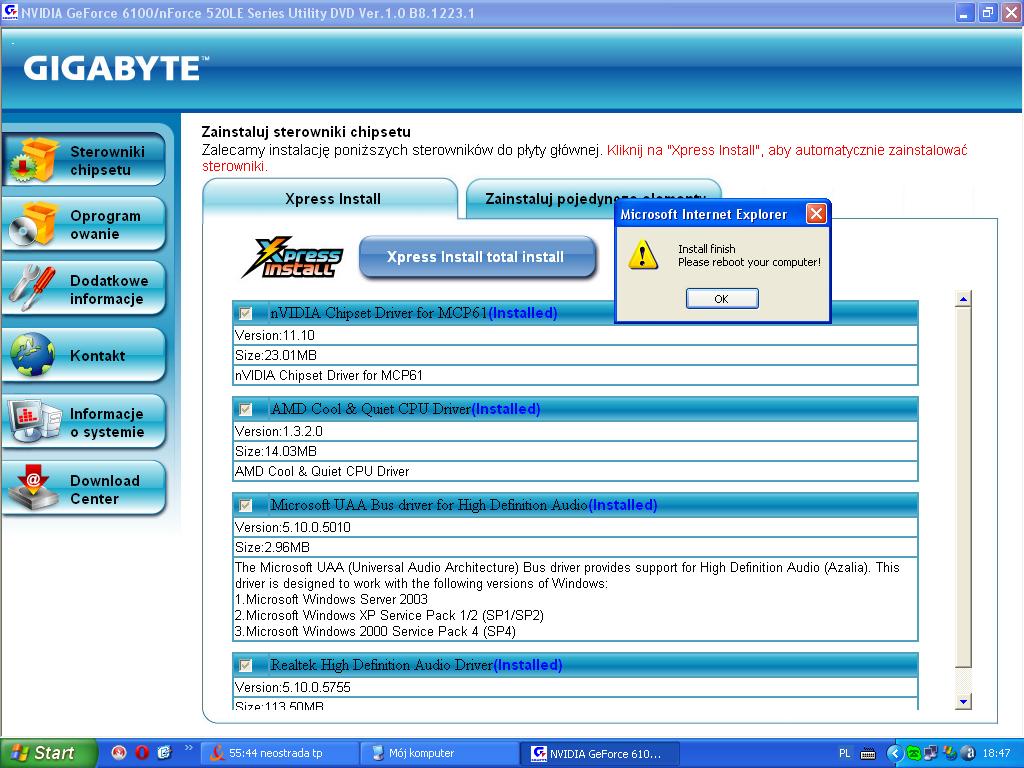Click the network computers tray icon
The height and width of the screenshot is (768, 1024).
point(931,754)
